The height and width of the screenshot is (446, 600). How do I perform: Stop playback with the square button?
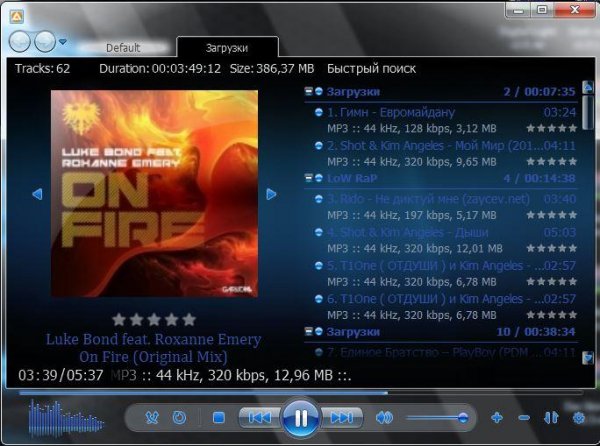click(218, 417)
